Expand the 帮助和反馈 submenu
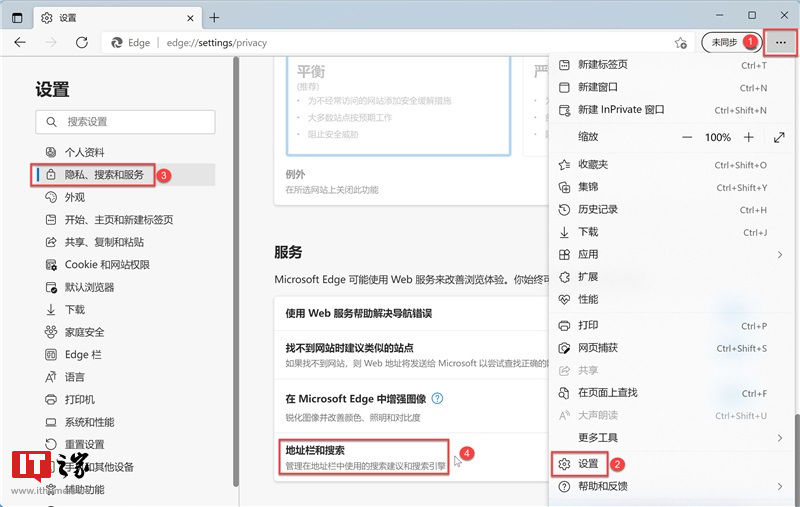Screen dimensions: 800x507 pyautogui.click(x=672, y=486)
